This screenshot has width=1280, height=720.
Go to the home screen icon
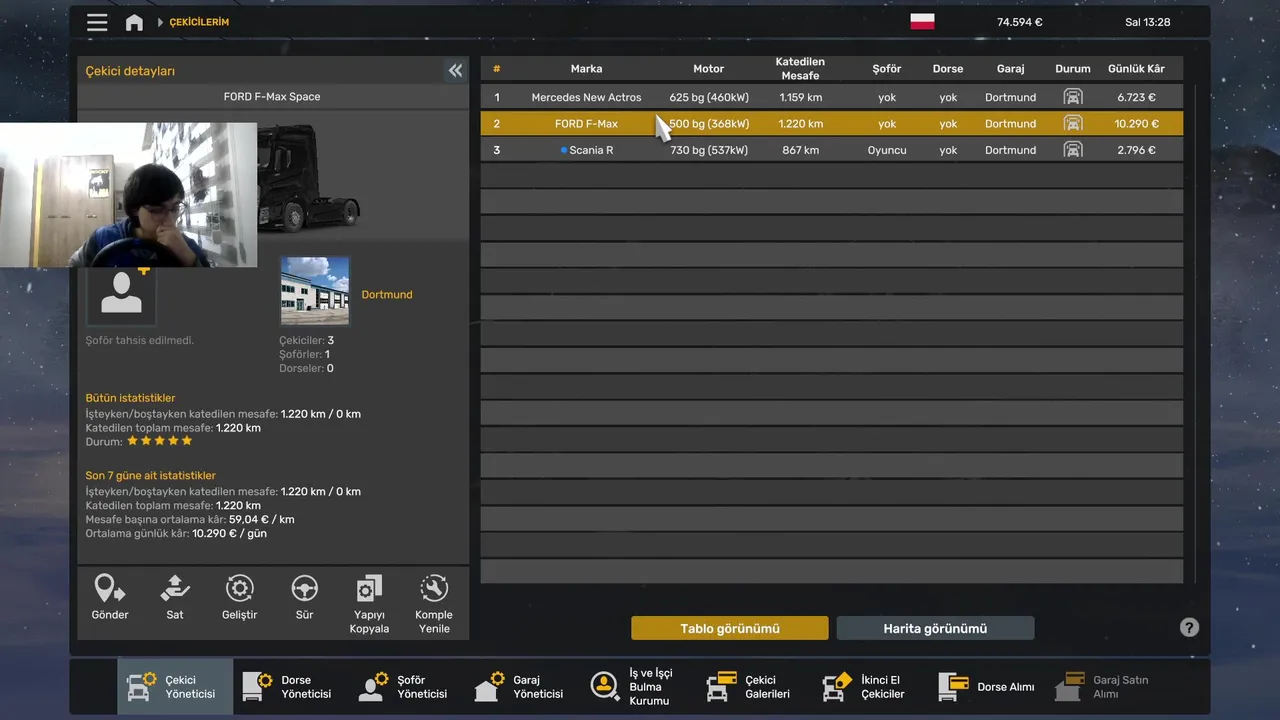134,22
